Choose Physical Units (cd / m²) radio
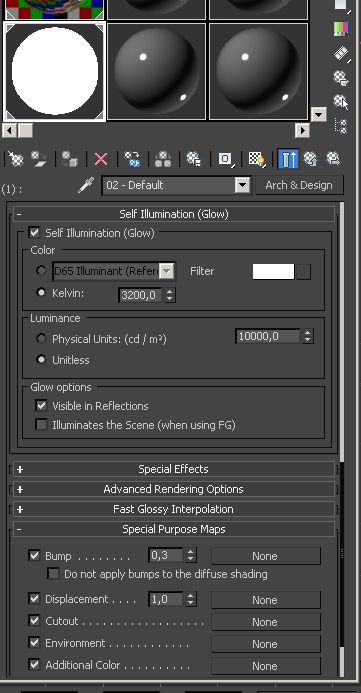Image resolution: width=361 pixels, height=693 pixels. 41,339
